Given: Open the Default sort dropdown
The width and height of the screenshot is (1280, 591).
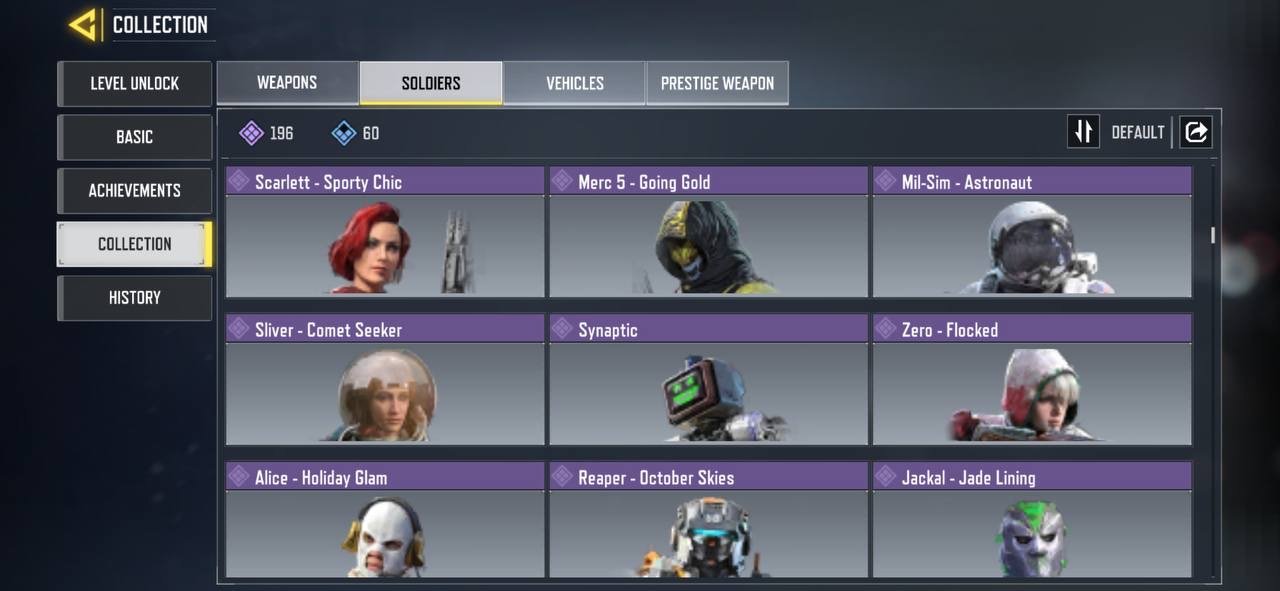Looking at the screenshot, I should [x=1138, y=132].
